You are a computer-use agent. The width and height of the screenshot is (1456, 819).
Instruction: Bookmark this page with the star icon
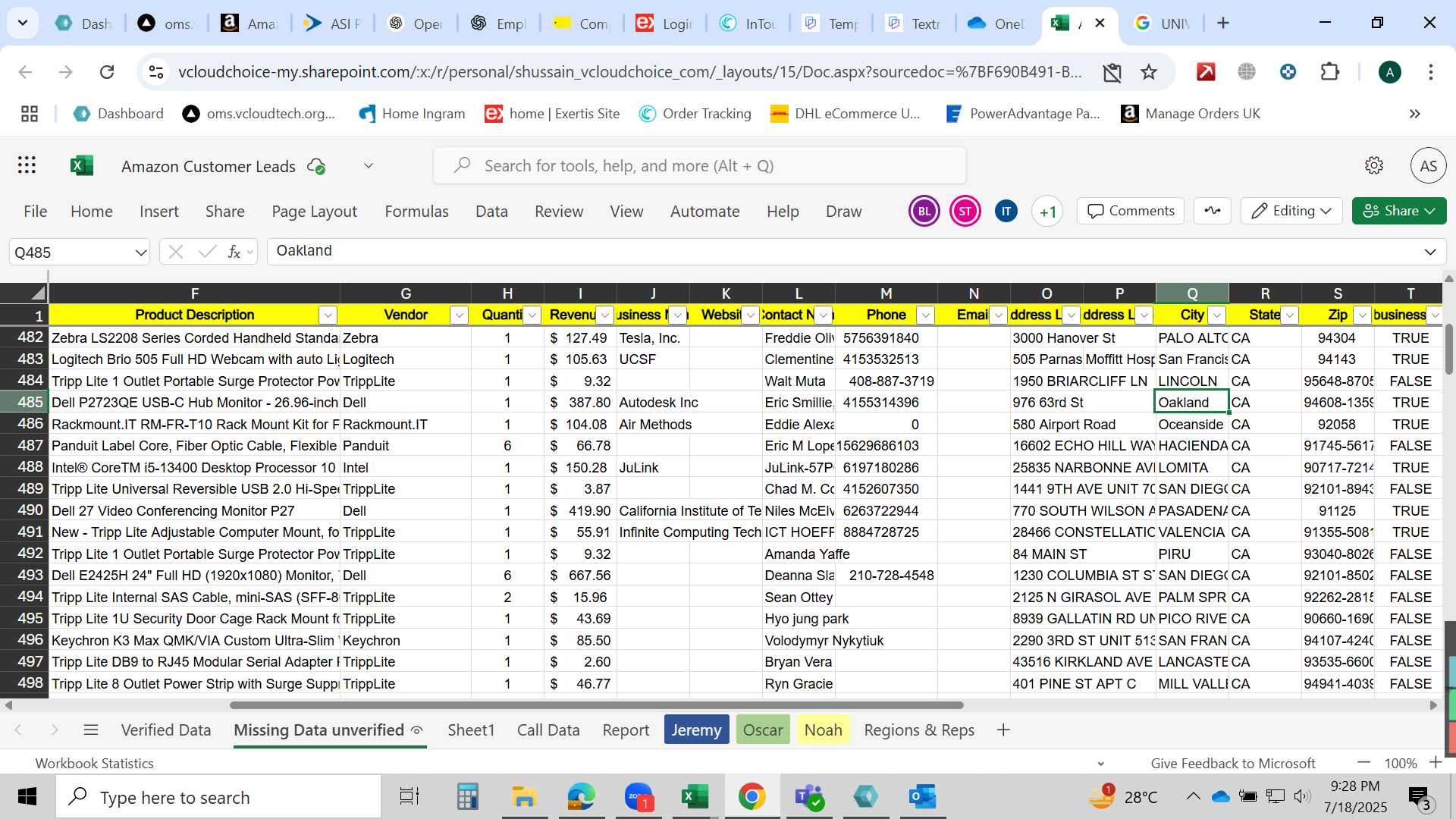1149,72
